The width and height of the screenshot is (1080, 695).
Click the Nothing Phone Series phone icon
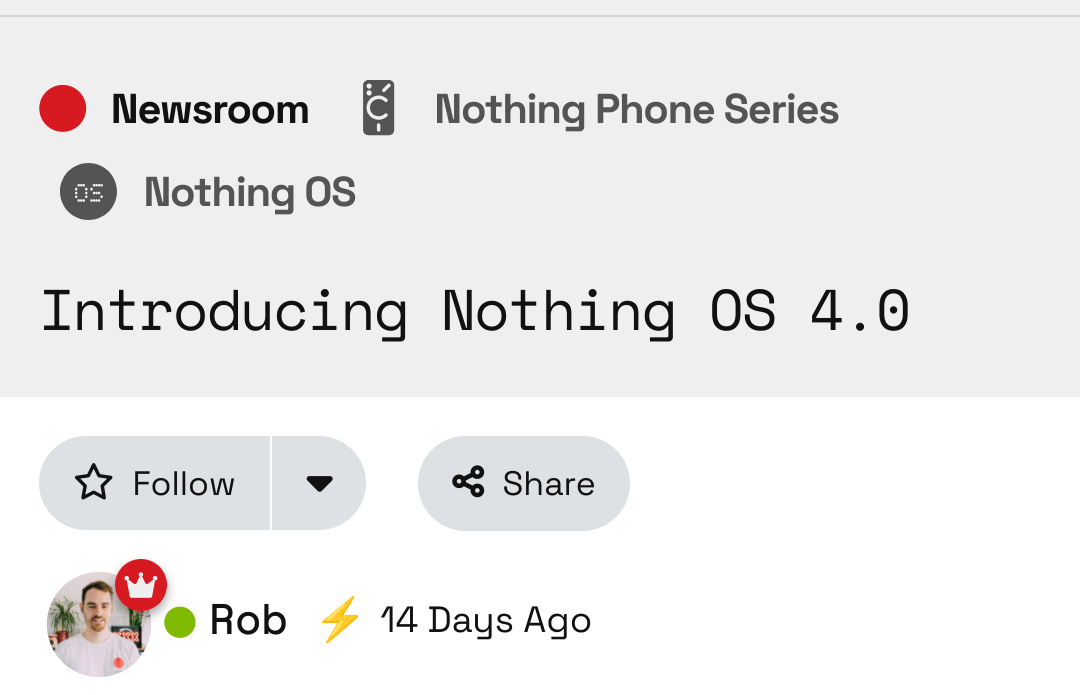(378, 108)
